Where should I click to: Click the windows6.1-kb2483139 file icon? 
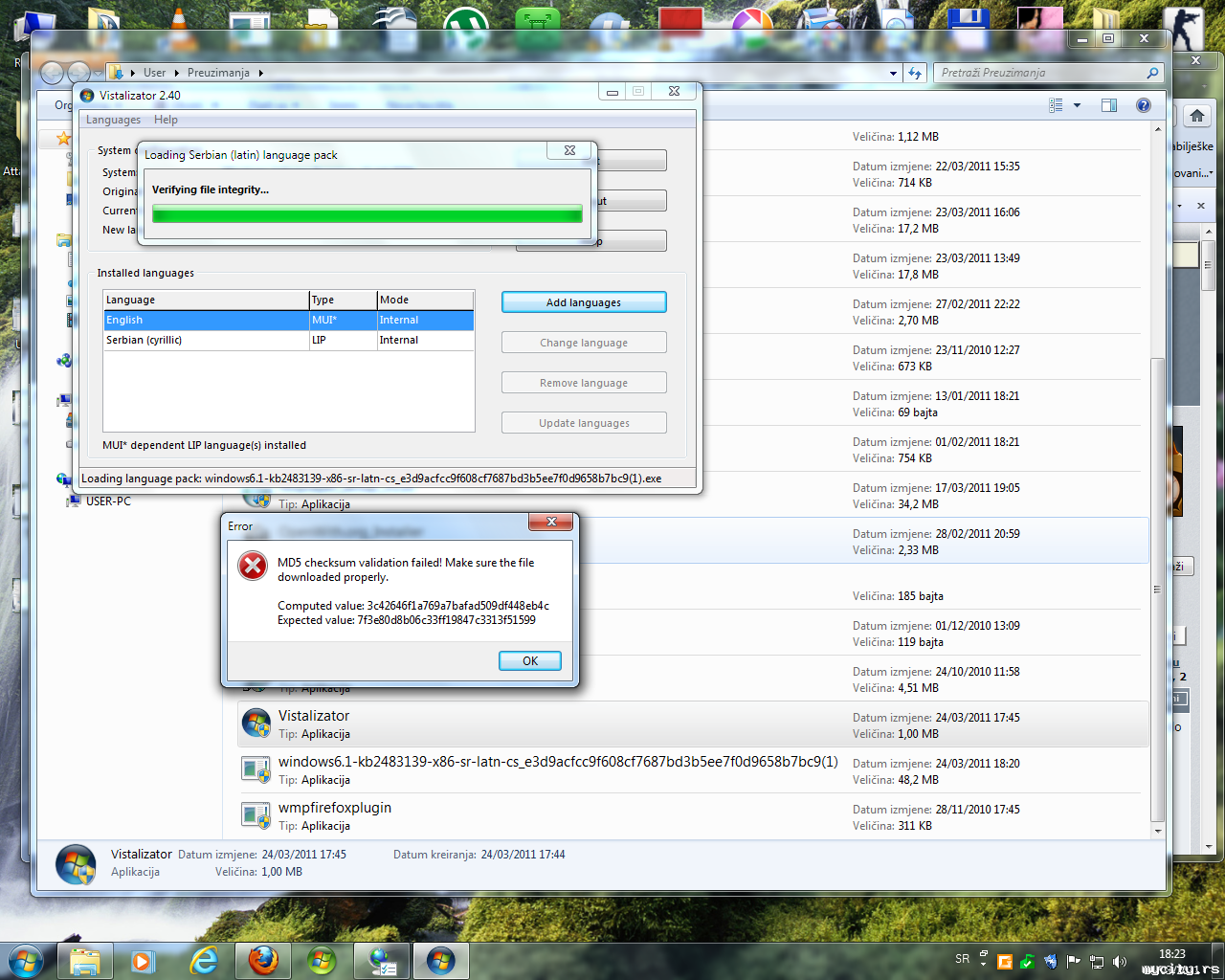click(x=256, y=770)
